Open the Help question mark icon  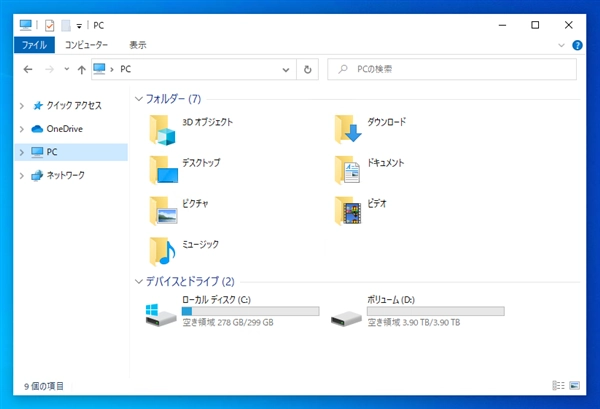coord(577,45)
